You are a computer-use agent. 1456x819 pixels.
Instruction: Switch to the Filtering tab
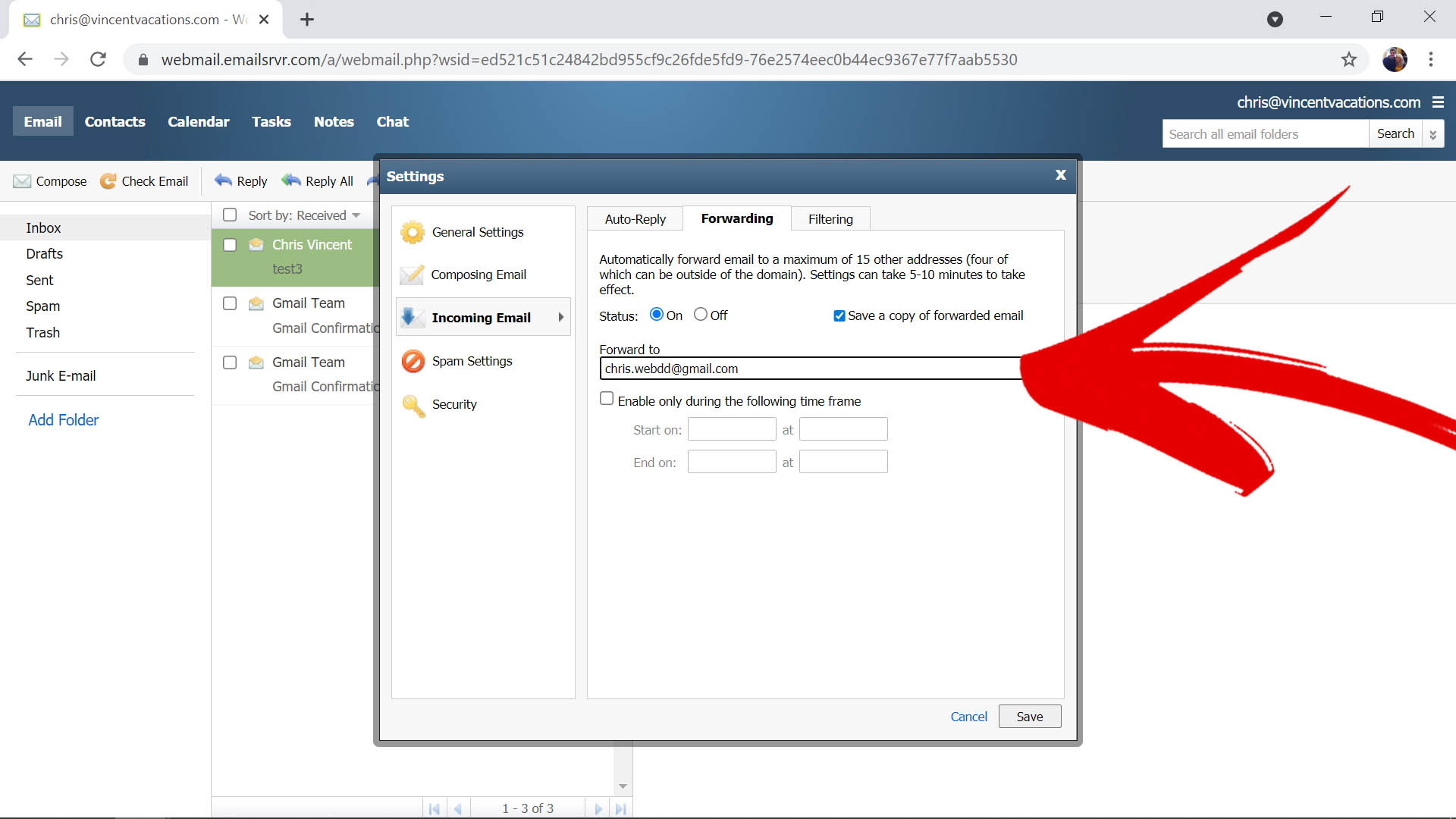click(x=830, y=219)
